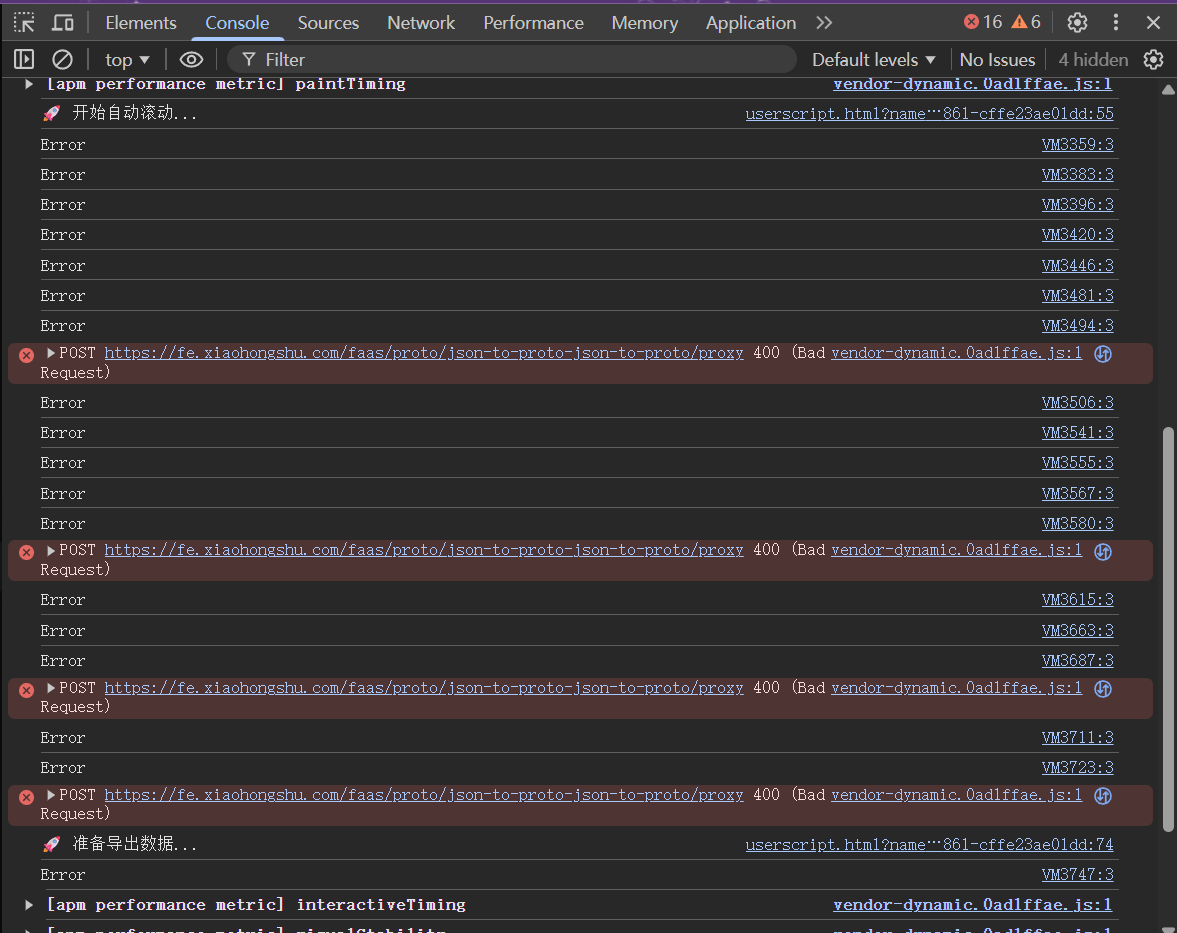Toggle the device toolbar icon
The height and width of the screenshot is (933, 1177).
pyautogui.click(x=62, y=22)
